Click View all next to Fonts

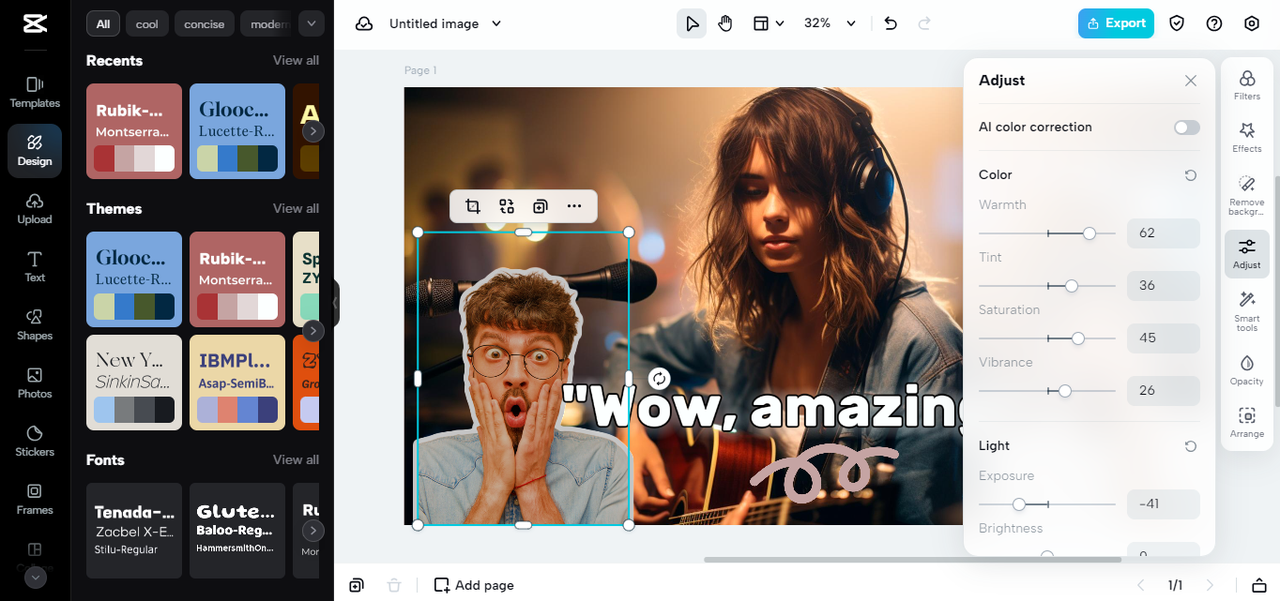pyautogui.click(x=296, y=459)
